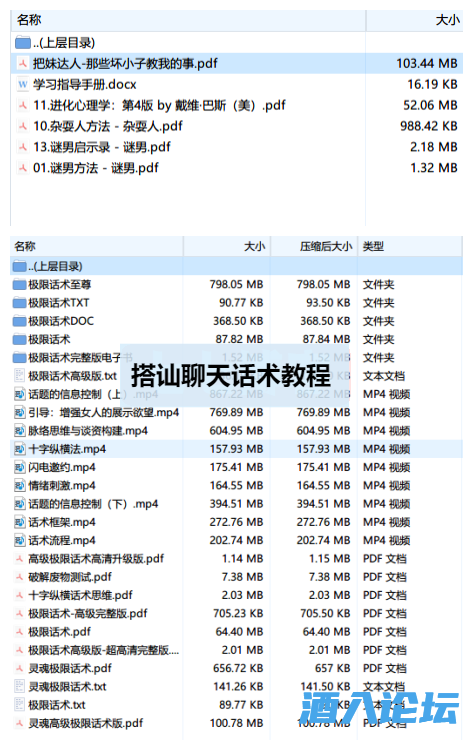Click the Word icon of 学习指导手册.docx
Image resolution: width=473 pixels, height=750 pixels.
[22, 84]
